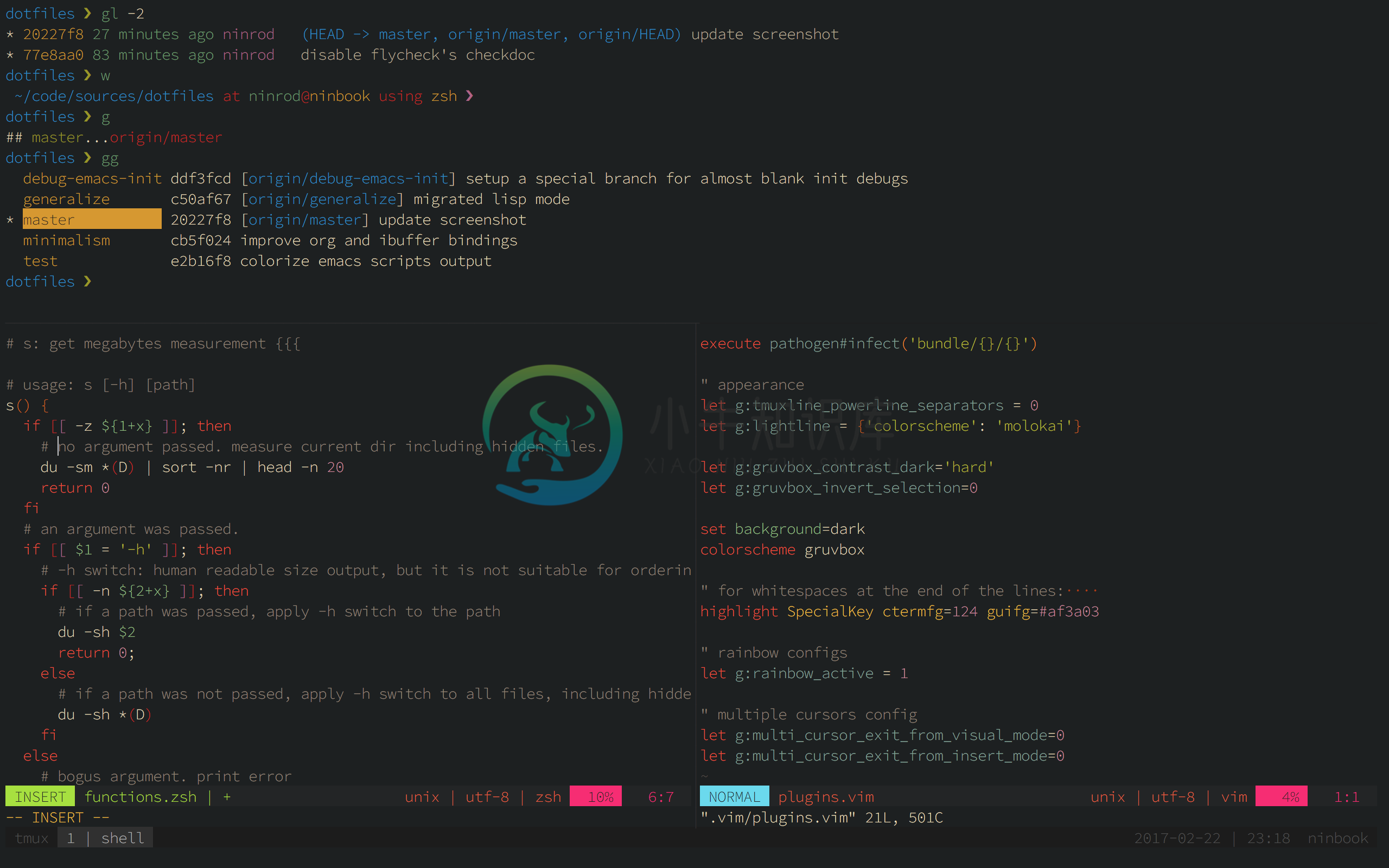Click the 'execute pathogen#infect' line

869,344
